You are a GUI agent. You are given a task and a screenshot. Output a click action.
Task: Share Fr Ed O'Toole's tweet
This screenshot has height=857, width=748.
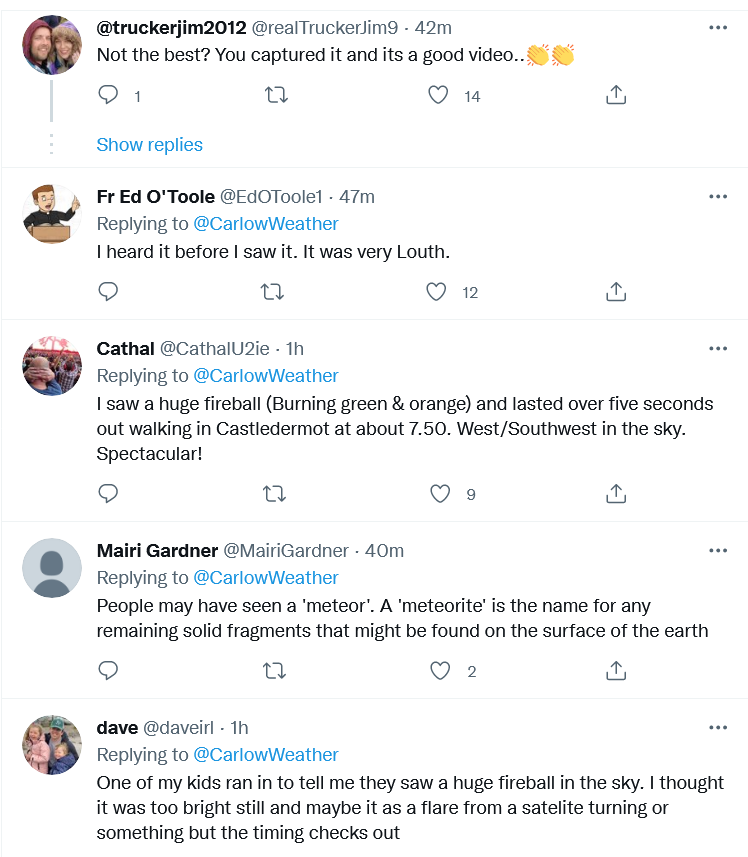(617, 292)
